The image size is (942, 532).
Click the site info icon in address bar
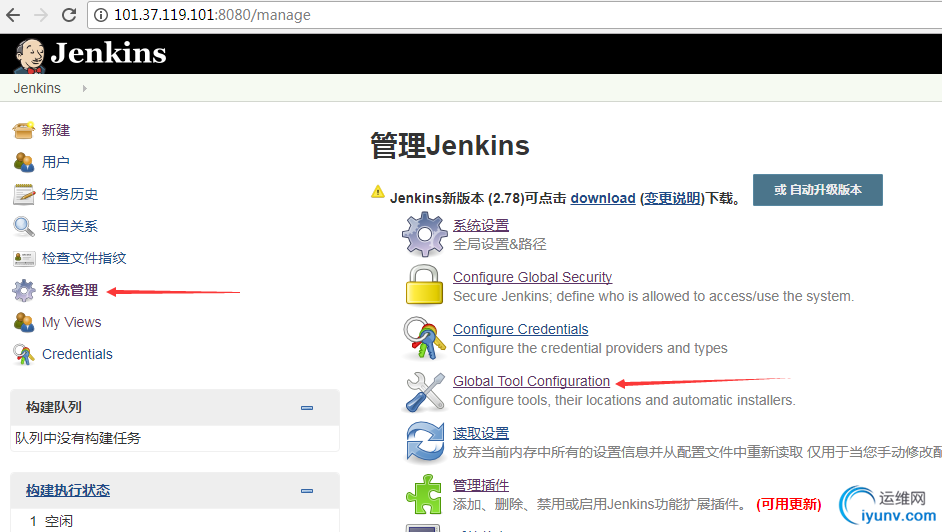[101, 15]
